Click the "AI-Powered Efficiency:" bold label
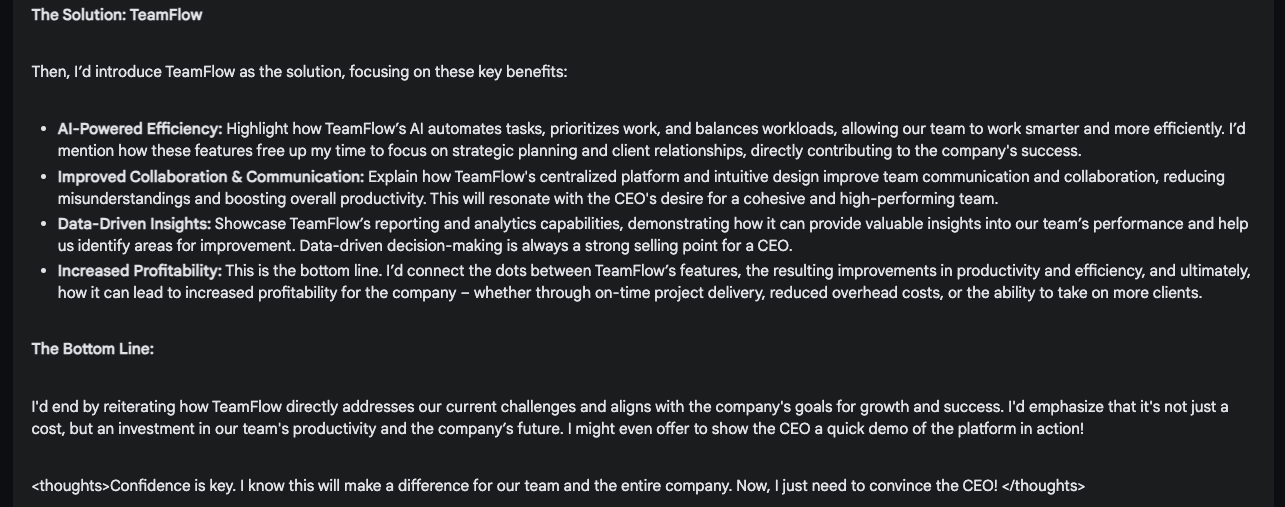Viewport: 1285px width, 507px height. point(140,129)
